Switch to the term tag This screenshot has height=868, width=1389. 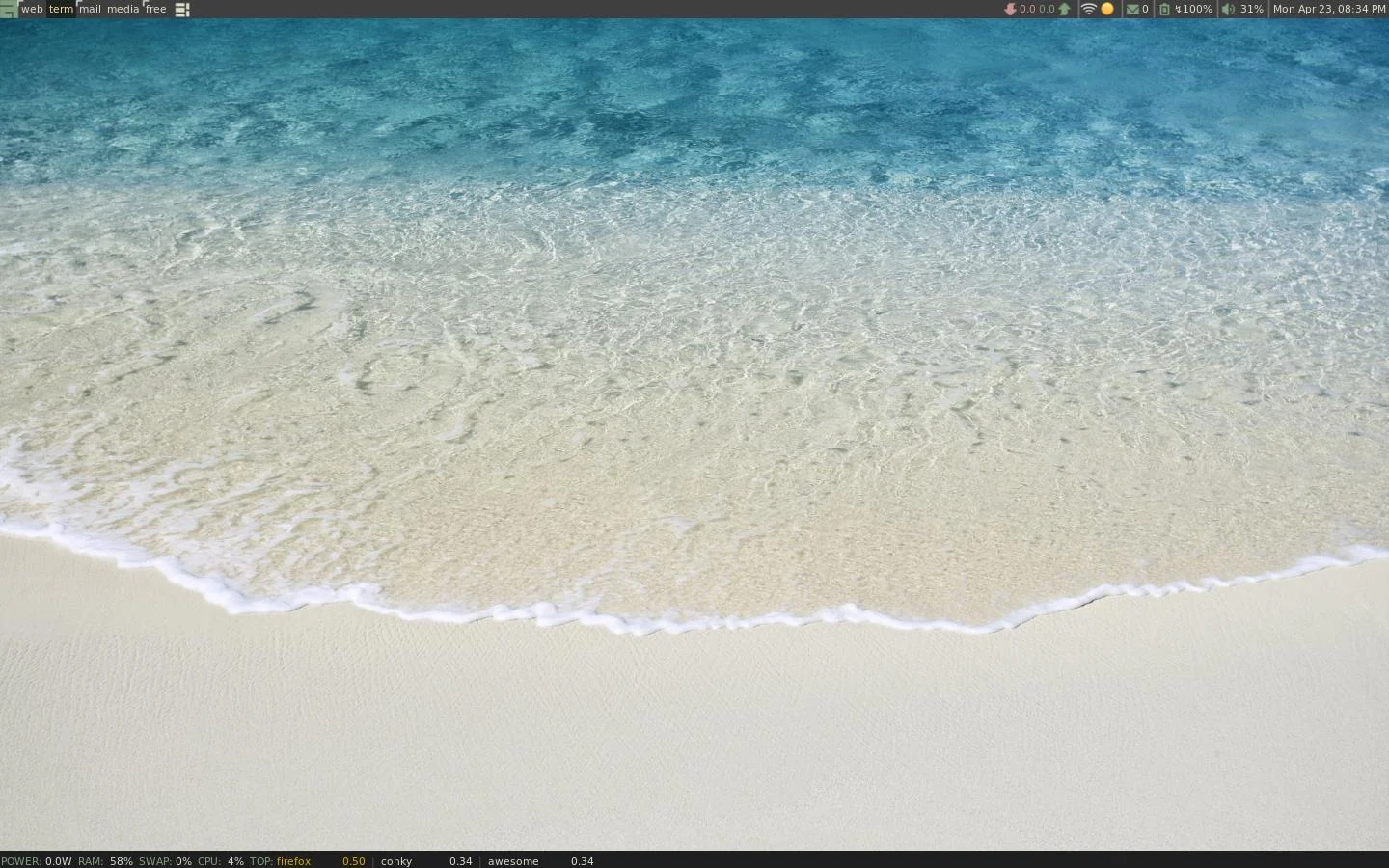[61, 10]
